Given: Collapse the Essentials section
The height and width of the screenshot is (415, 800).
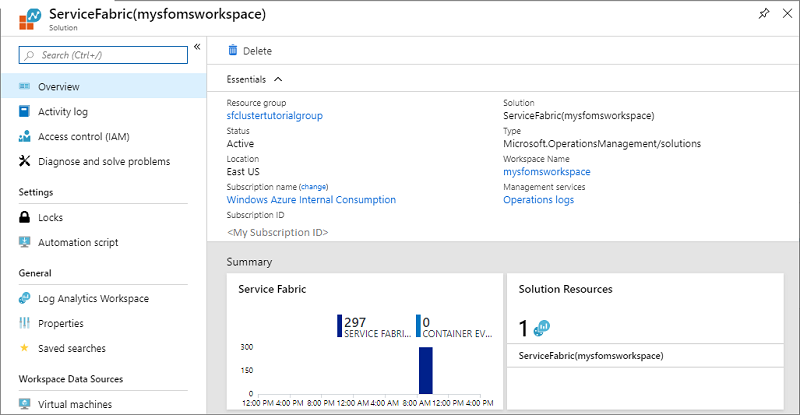Looking at the screenshot, I should pos(278,78).
